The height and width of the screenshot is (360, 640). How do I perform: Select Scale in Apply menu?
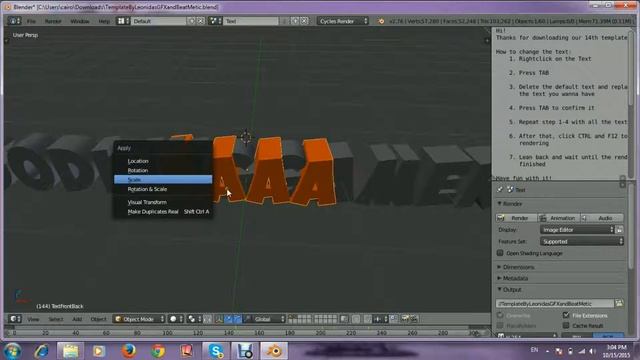[163, 180]
